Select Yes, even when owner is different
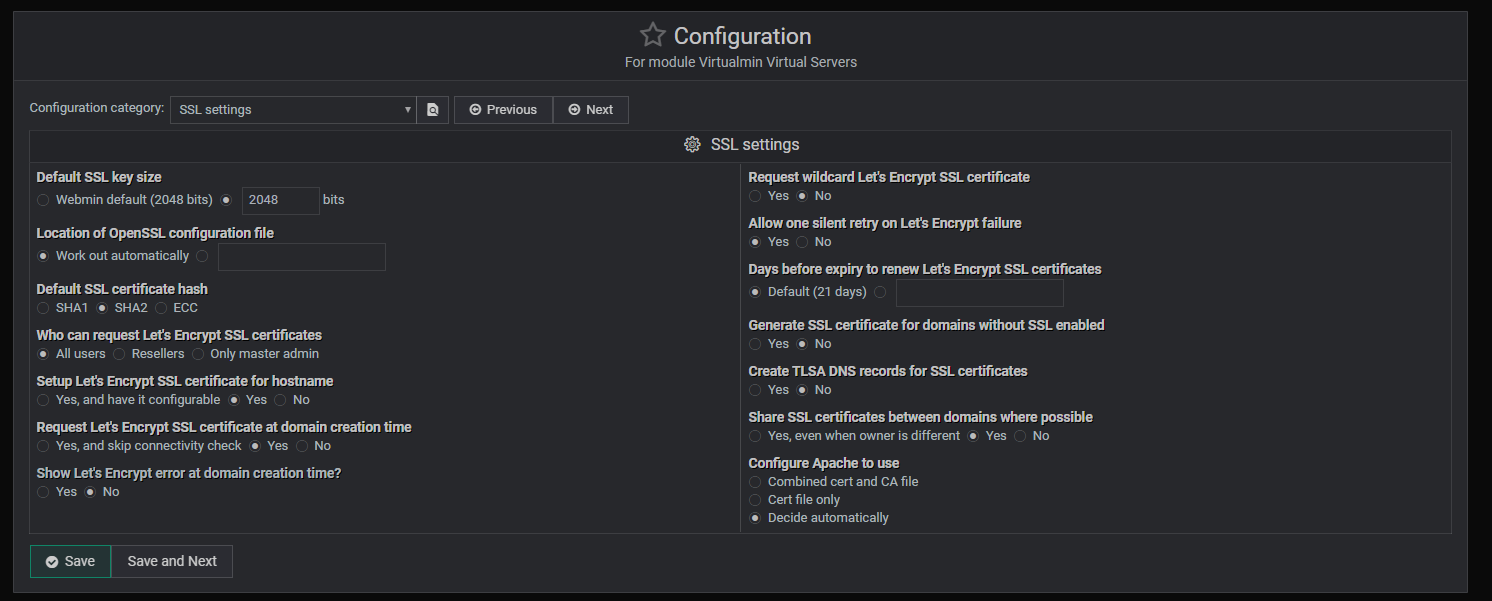 point(755,436)
